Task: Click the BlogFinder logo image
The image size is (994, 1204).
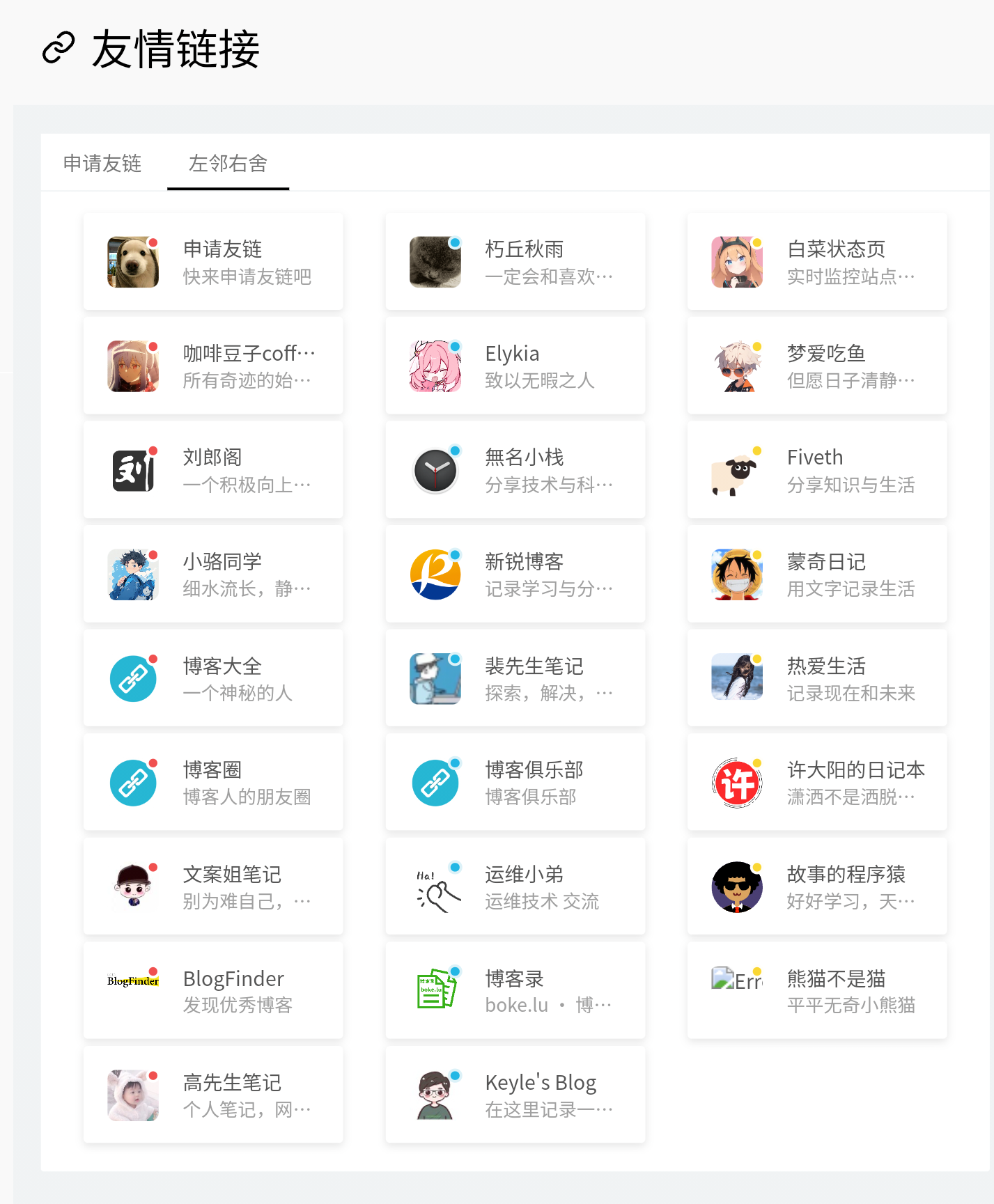Action: [x=133, y=980]
